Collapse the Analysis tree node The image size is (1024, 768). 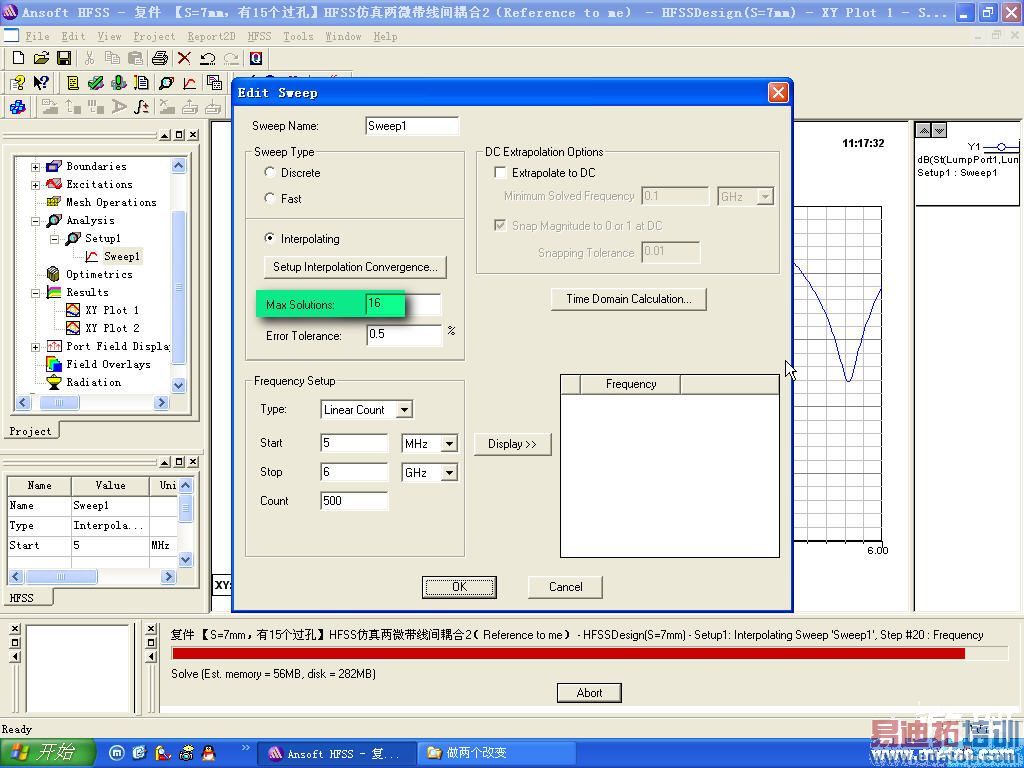pyautogui.click(x=36, y=221)
